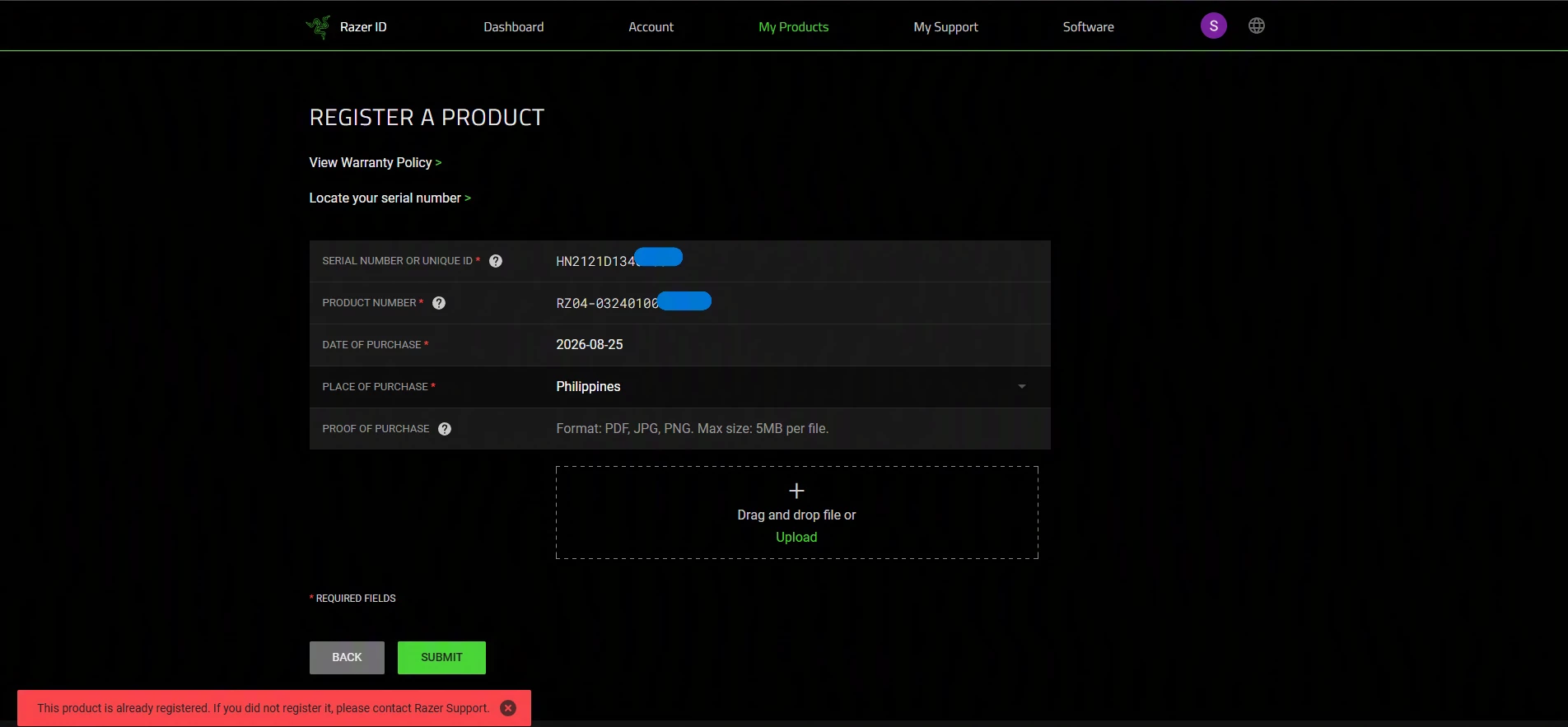Show help for Proof of Purchase
The width and height of the screenshot is (1568, 727).
(445, 429)
